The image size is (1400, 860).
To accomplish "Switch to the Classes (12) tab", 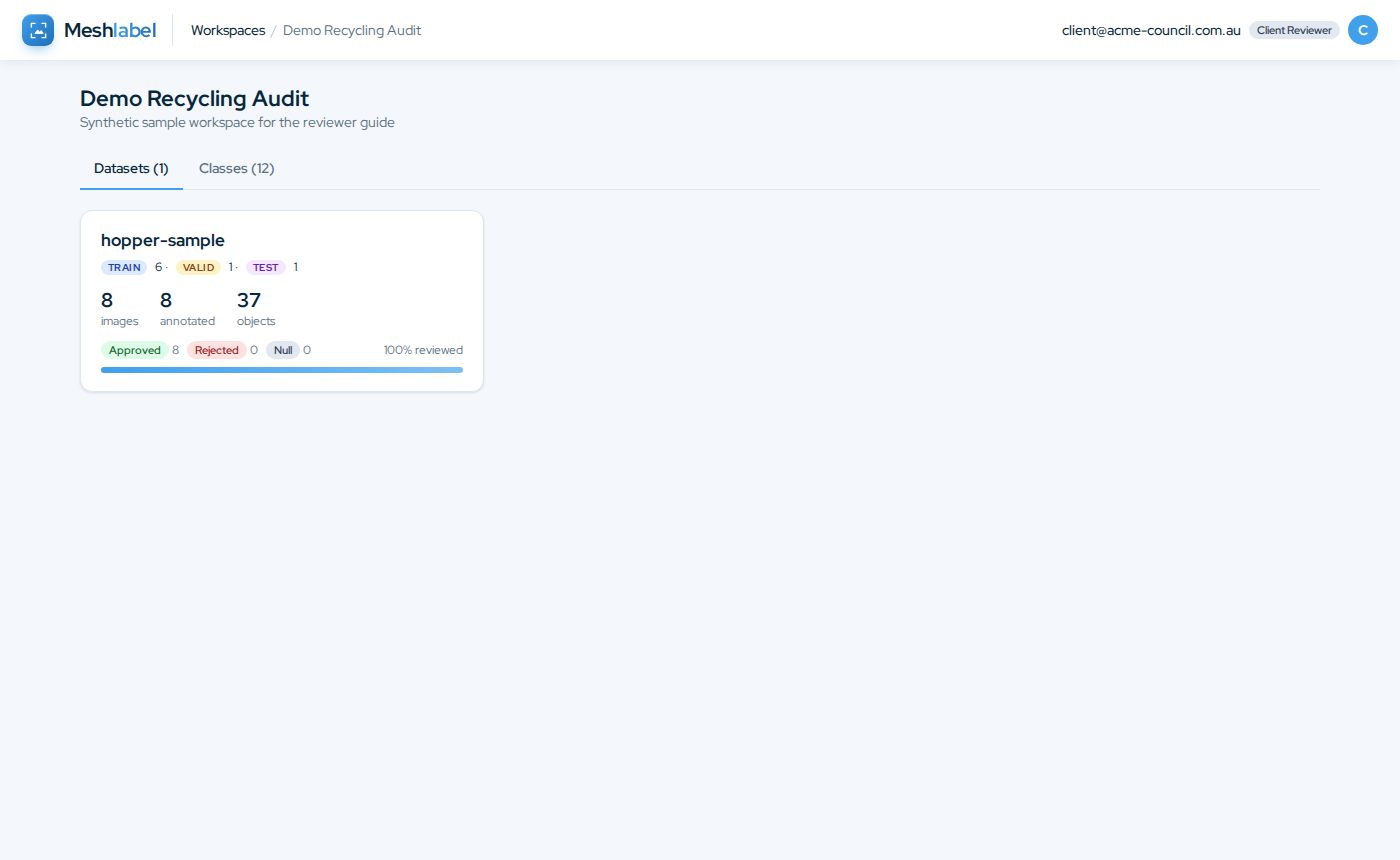I will tap(237, 168).
